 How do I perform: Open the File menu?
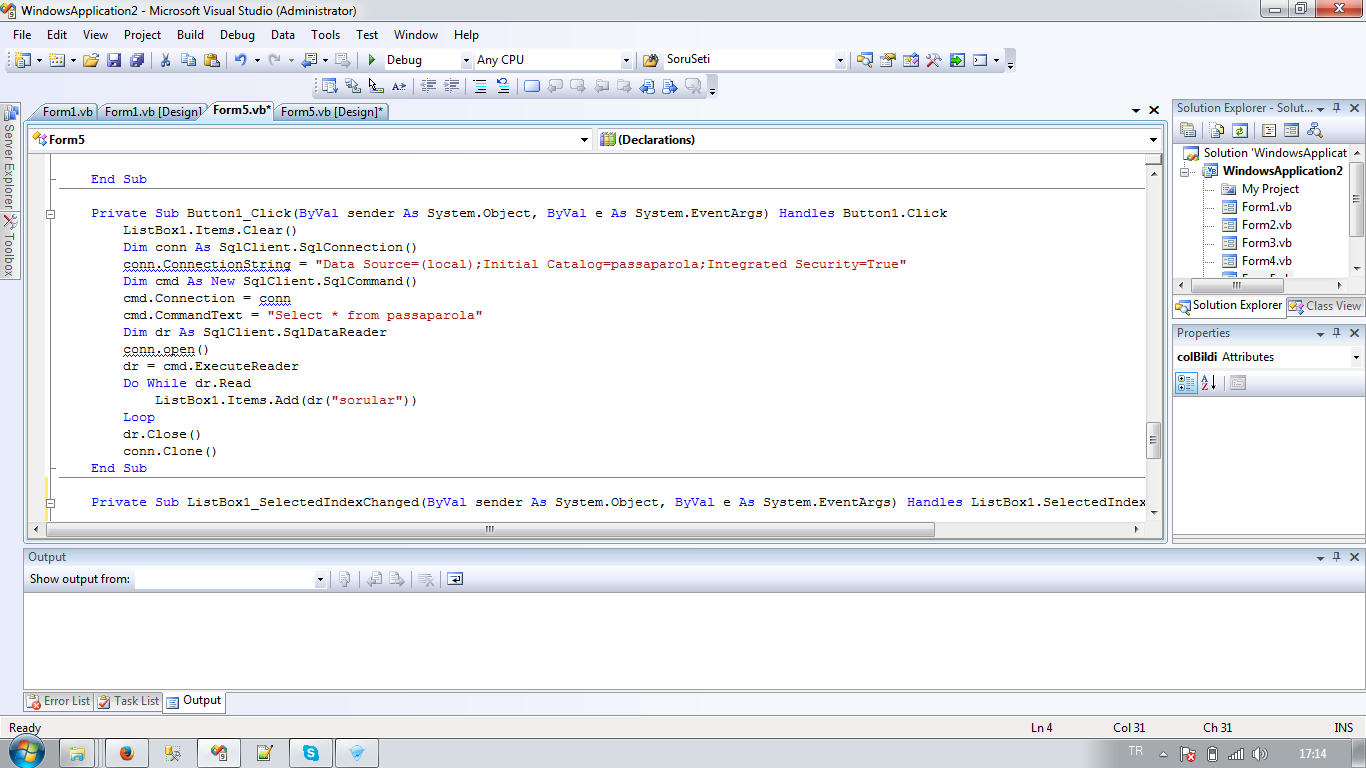tap(22, 34)
